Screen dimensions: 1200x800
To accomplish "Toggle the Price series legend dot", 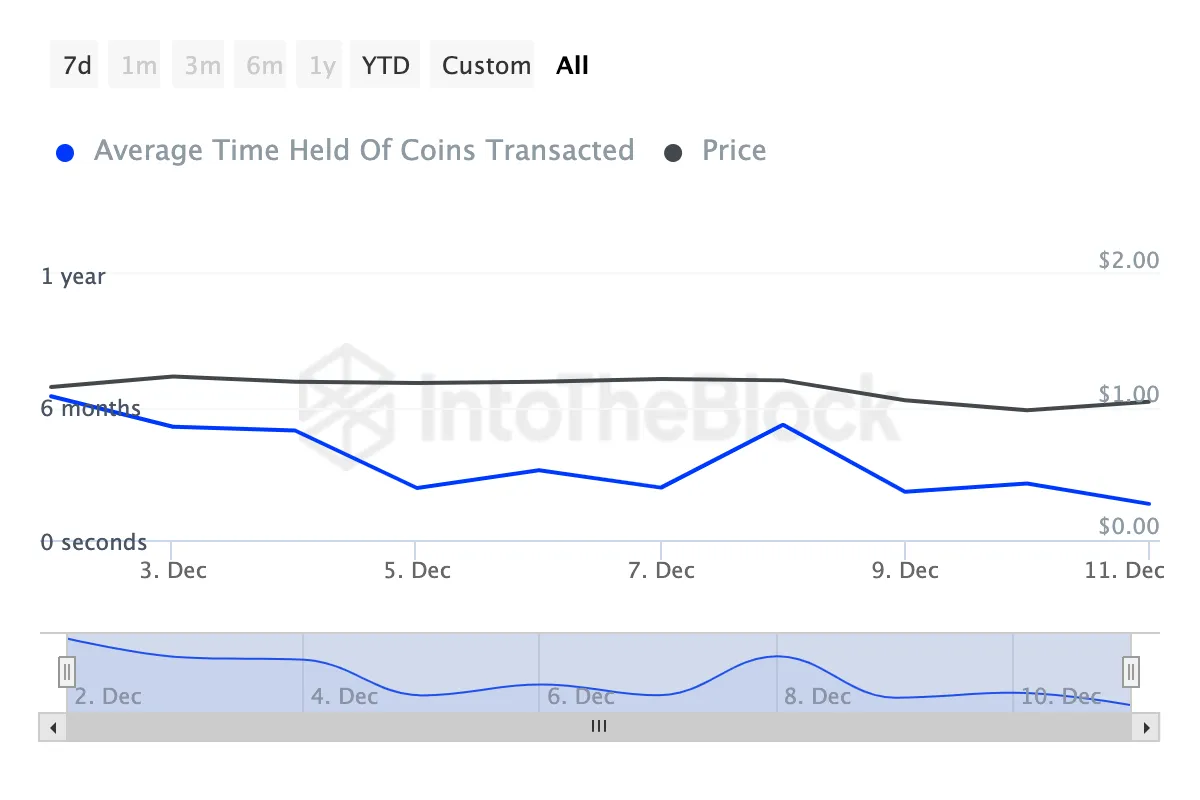I will coord(673,153).
